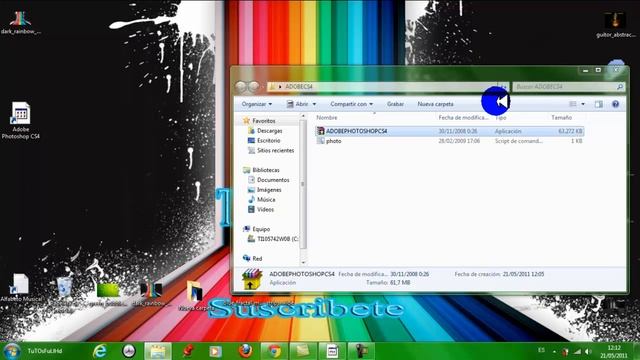
Task: Click the ES language indicator
Action: click(541, 350)
